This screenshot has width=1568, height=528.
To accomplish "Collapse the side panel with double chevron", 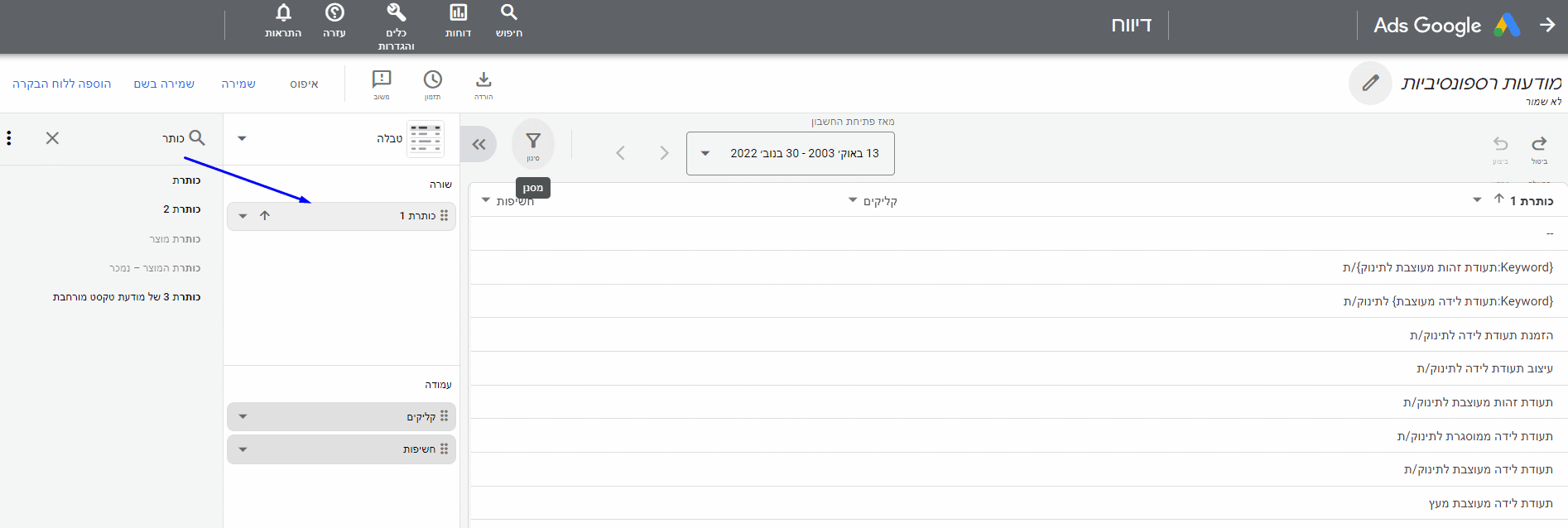I will [479, 144].
